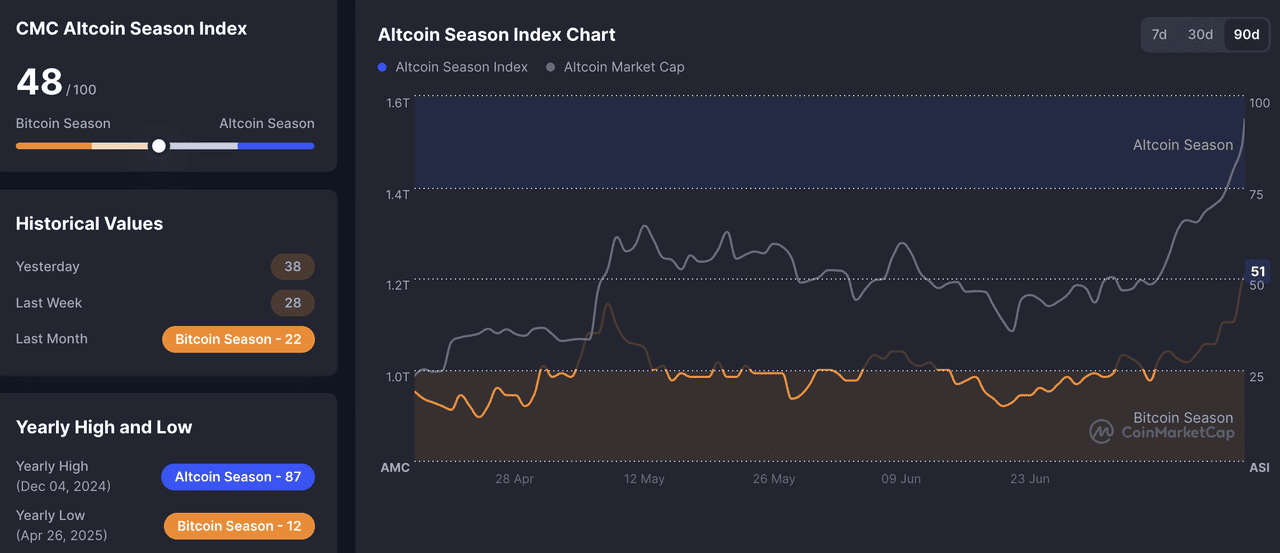
Task: Click the season index slider handle
Action: tap(158, 146)
